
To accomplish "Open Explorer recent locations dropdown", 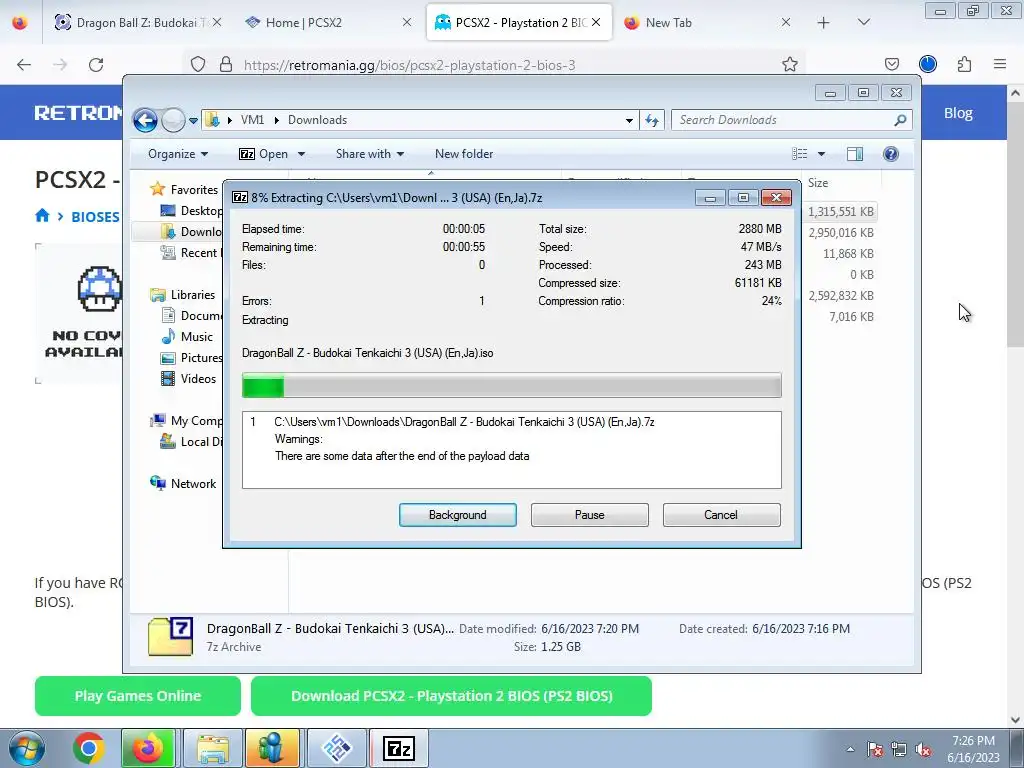I will (193, 121).
